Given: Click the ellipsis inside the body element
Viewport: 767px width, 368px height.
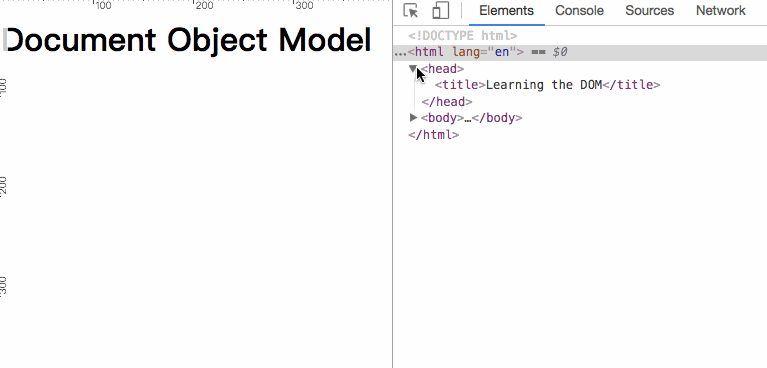Looking at the screenshot, I should [468, 119].
